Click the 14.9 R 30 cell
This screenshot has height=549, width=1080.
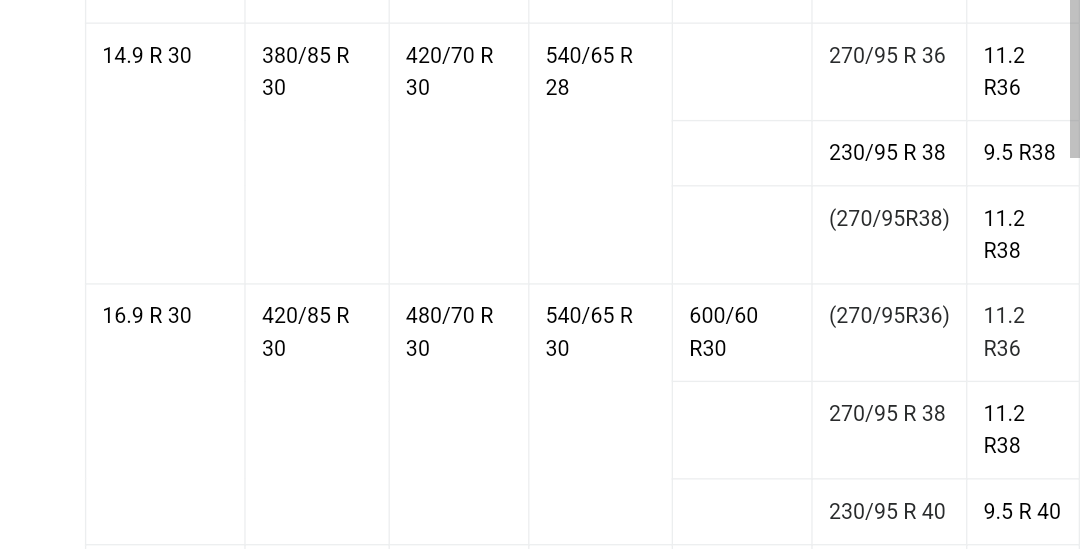tap(147, 56)
